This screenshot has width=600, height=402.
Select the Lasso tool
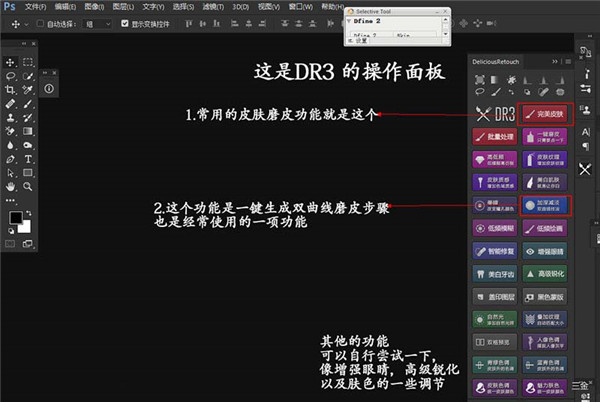coord(10,76)
